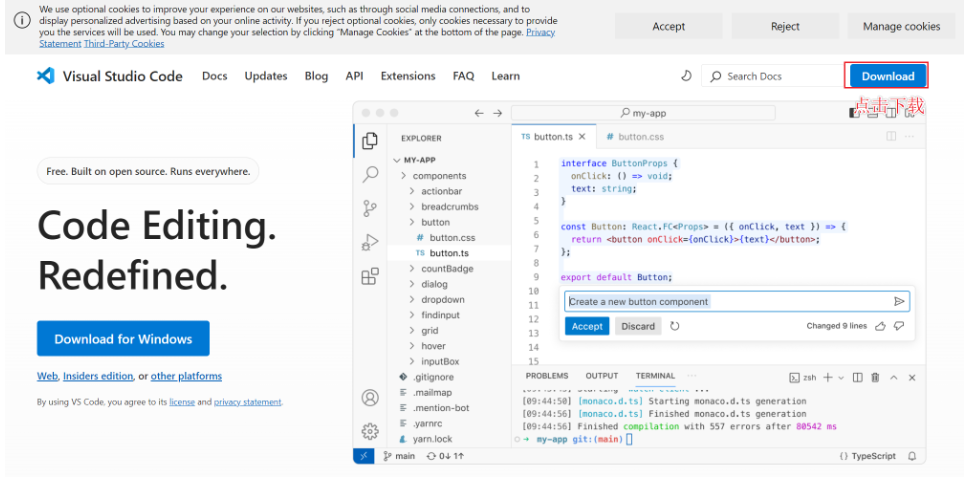Expand the dropdown folder
This screenshot has width=965, height=480.
coord(412,300)
